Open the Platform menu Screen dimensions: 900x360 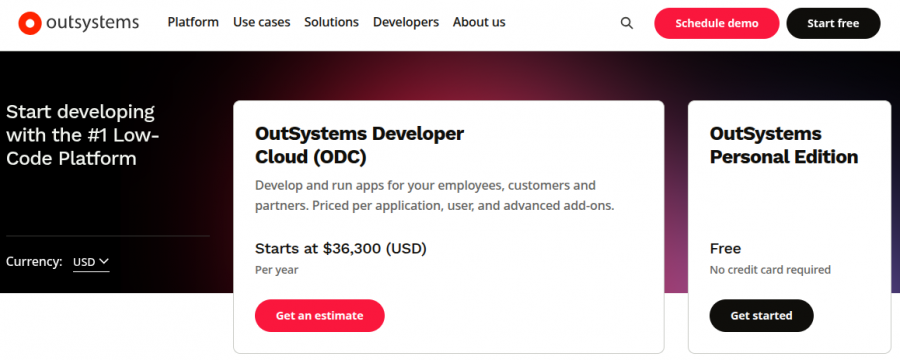(193, 22)
